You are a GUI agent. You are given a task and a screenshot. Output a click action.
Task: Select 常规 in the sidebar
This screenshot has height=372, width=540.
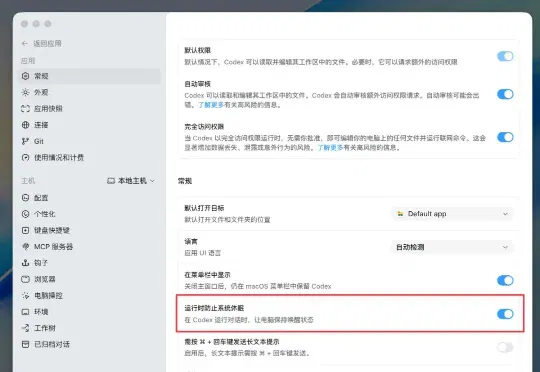point(90,76)
